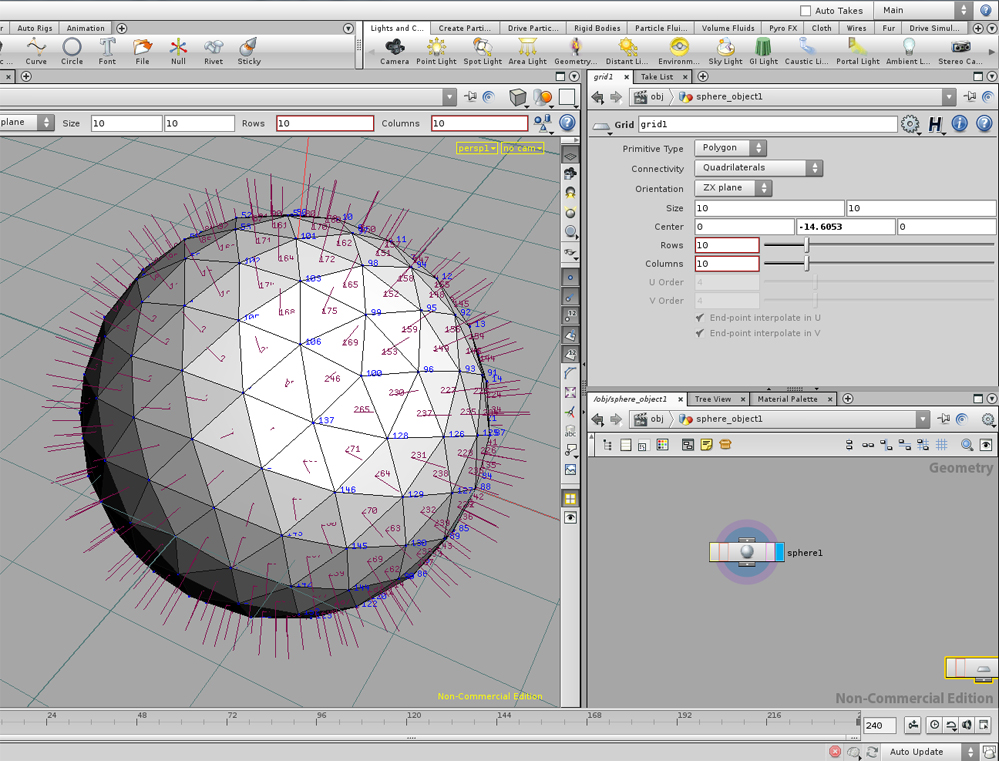Open the Main take dropdown
This screenshot has width=999, height=761.
click(923, 10)
